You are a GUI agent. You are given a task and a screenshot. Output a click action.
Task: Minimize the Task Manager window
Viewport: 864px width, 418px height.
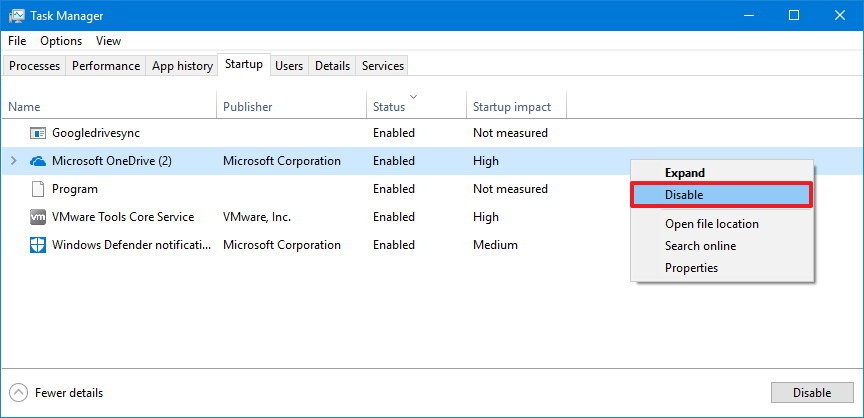pos(748,15)
